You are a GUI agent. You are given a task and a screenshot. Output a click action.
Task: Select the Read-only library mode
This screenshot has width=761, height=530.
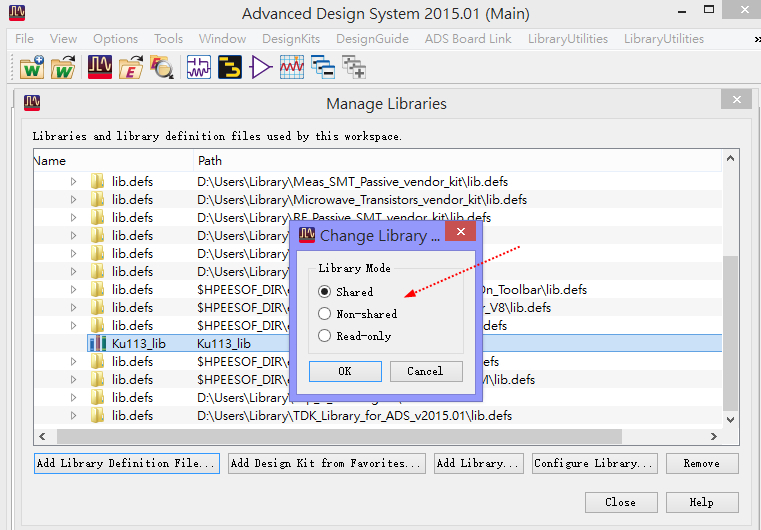324,335
